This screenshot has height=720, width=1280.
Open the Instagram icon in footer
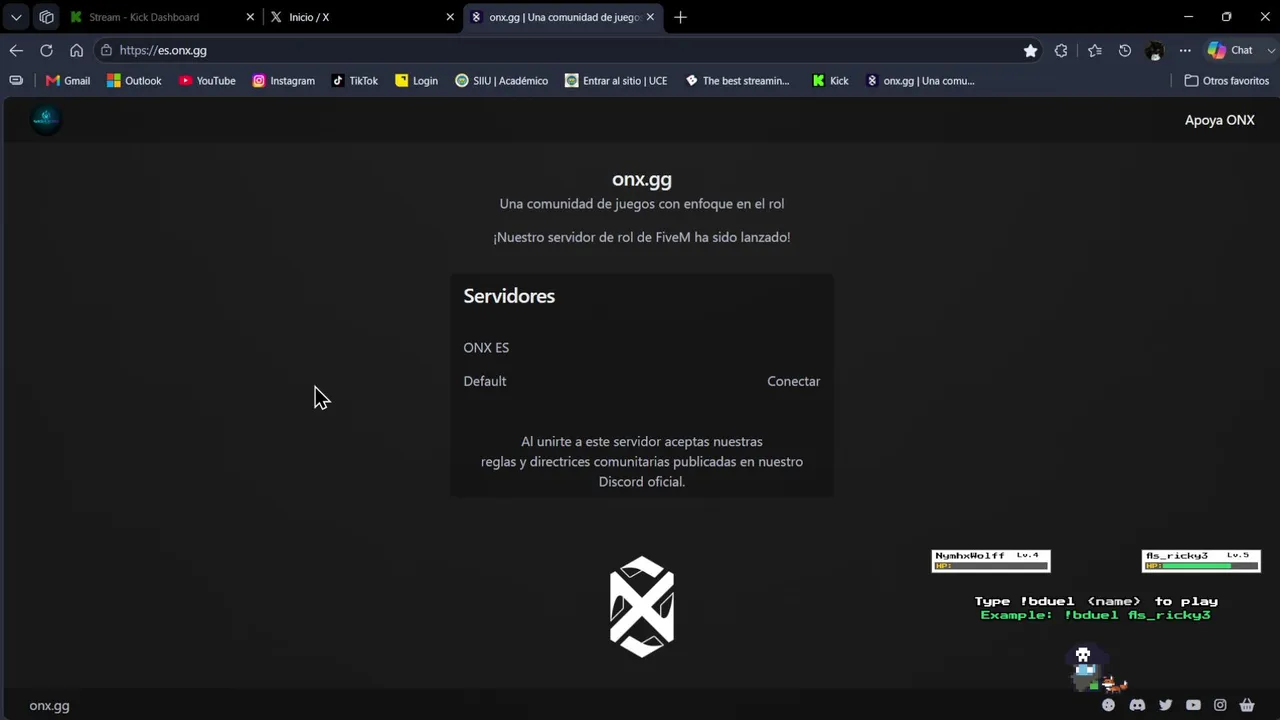tap(1220, 705)
